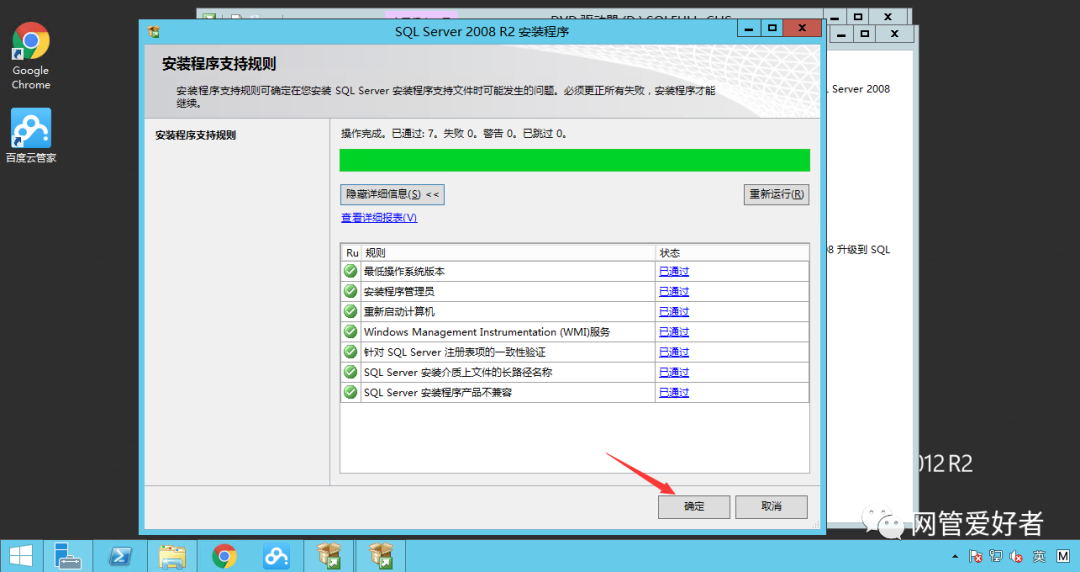
Task: Open 已通过 link for 安装程序管理员
Action: coord(674,292)
